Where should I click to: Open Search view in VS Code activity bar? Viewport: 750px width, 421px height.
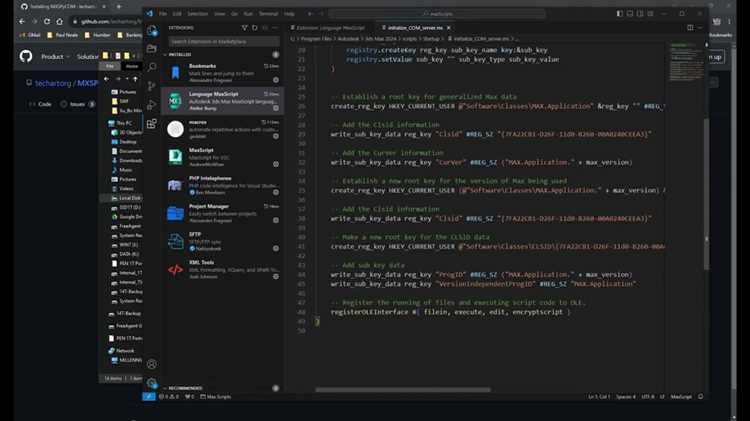152,67
